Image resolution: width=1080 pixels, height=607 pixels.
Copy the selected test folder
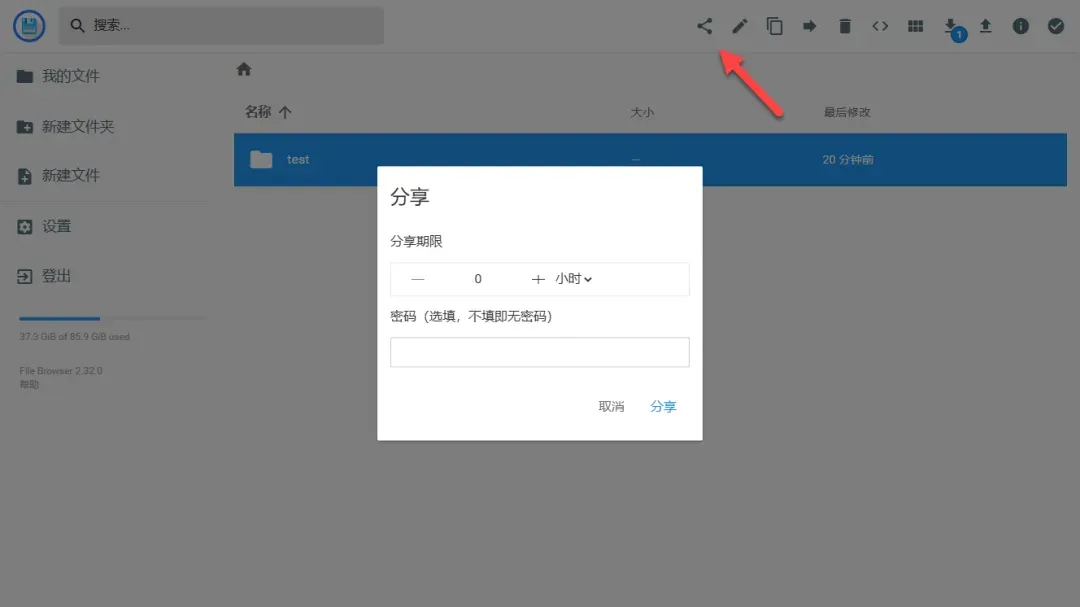pyautogui.click(x=774, y=26)
